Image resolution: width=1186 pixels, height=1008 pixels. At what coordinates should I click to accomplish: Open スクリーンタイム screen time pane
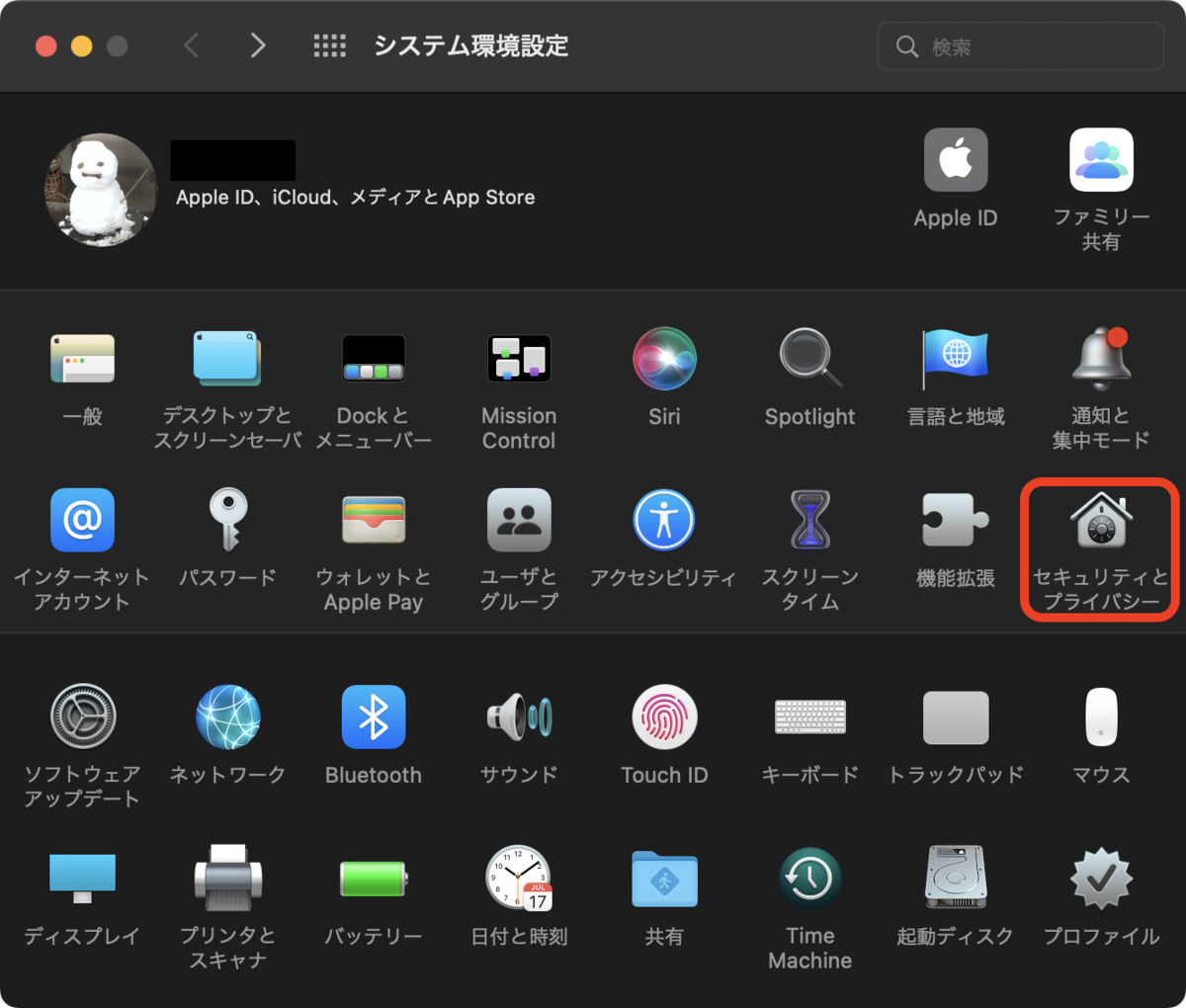coord(810,520)
